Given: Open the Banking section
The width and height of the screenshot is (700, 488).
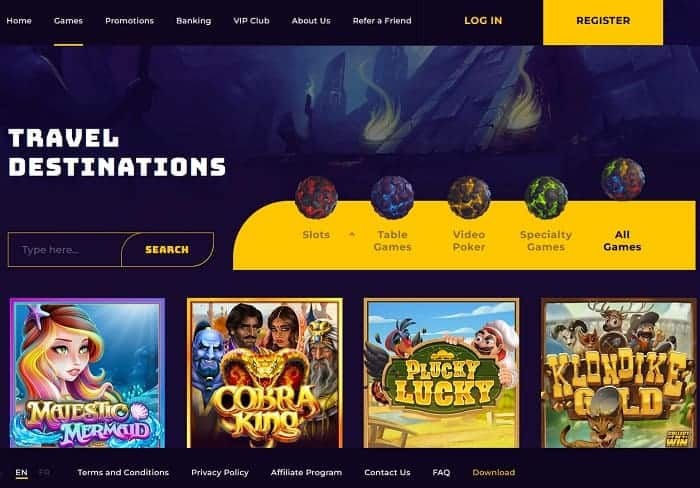Looking at the screenshot, I should tap(193, 21).
